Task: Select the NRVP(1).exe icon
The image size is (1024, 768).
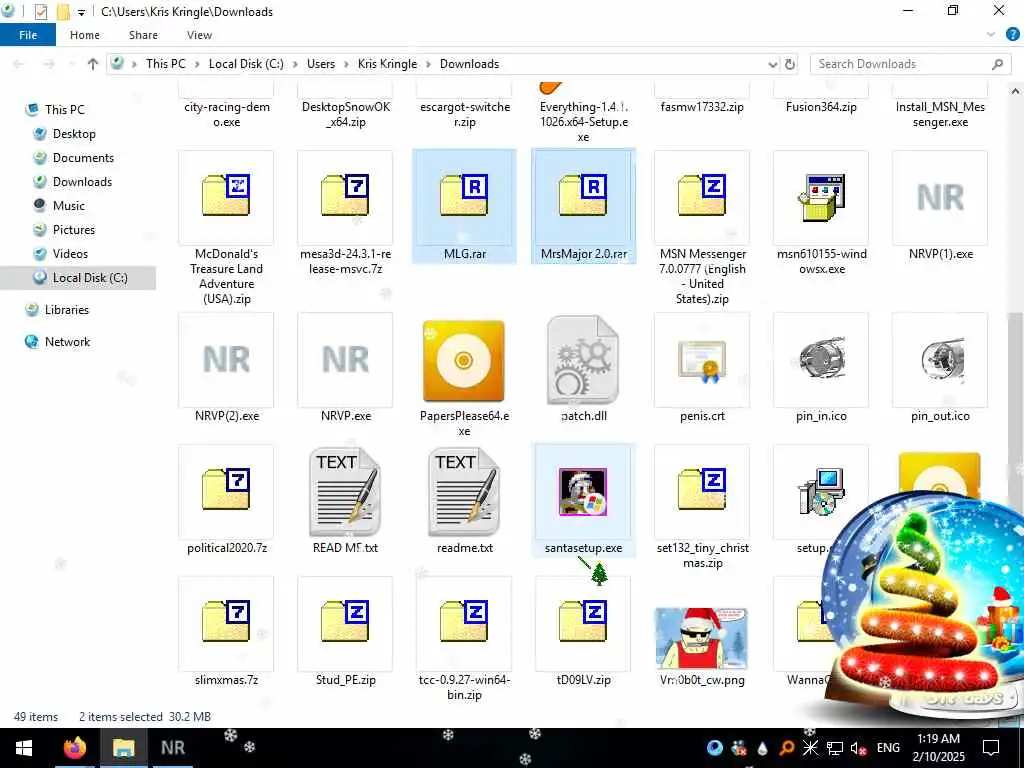Action: (x=940, y=197)
